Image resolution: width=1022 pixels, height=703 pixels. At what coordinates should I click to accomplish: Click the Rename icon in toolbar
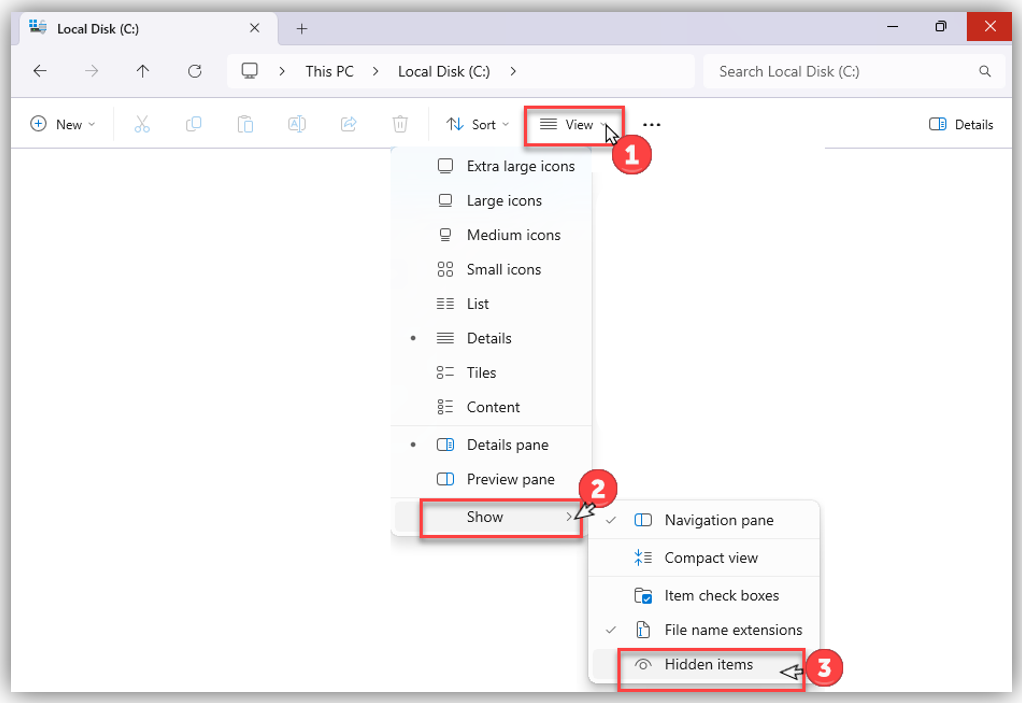tap(297, 124)
